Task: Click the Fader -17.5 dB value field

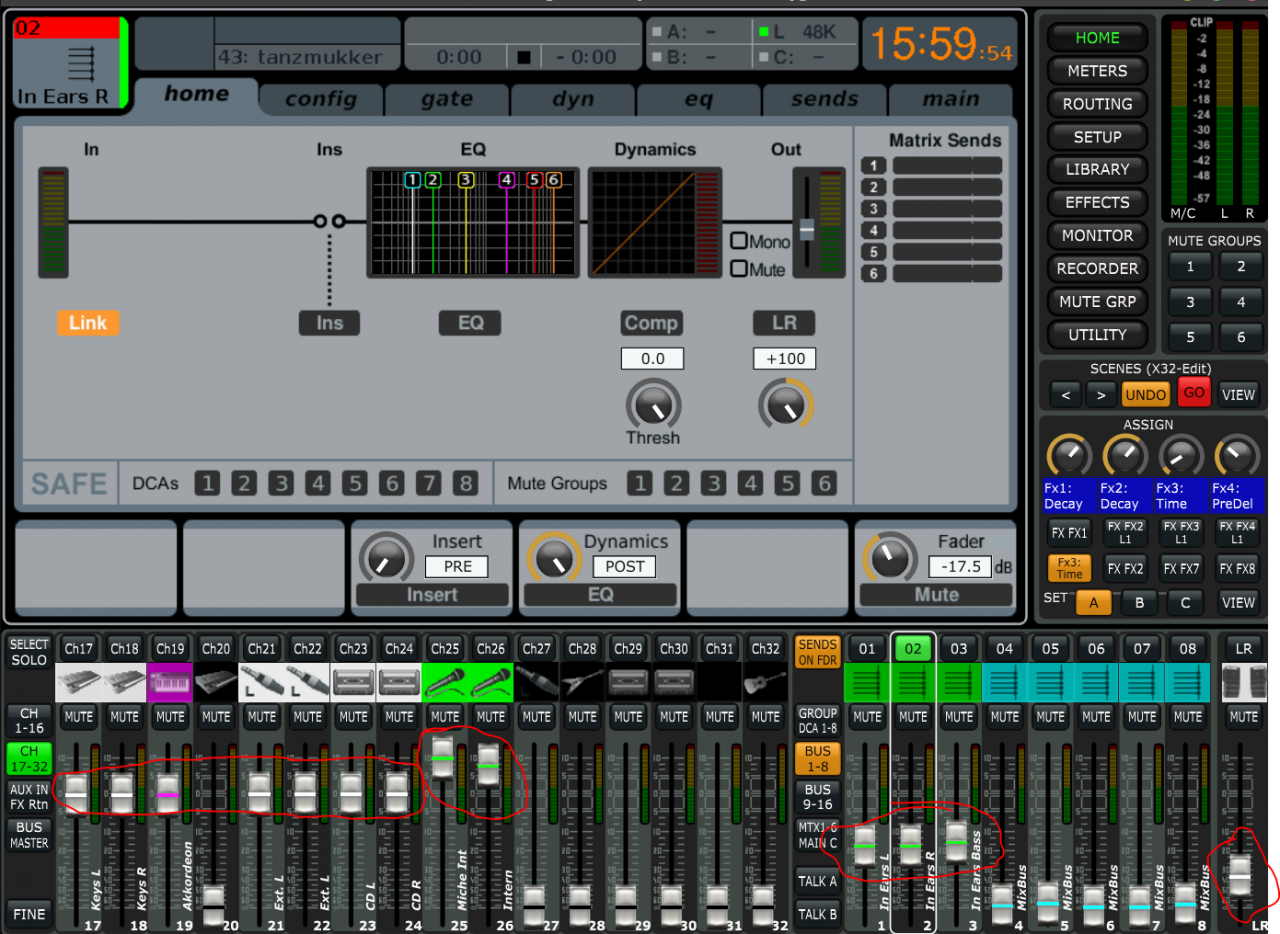Action: (x=960, y=567)
